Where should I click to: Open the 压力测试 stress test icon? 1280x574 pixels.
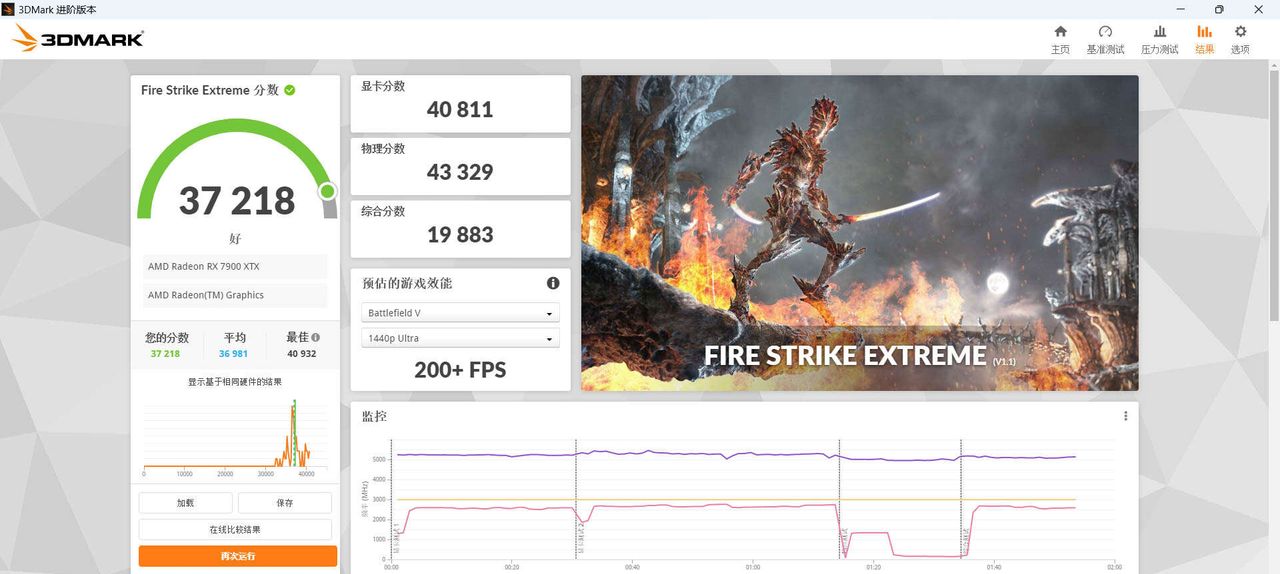pos(1160,32)
